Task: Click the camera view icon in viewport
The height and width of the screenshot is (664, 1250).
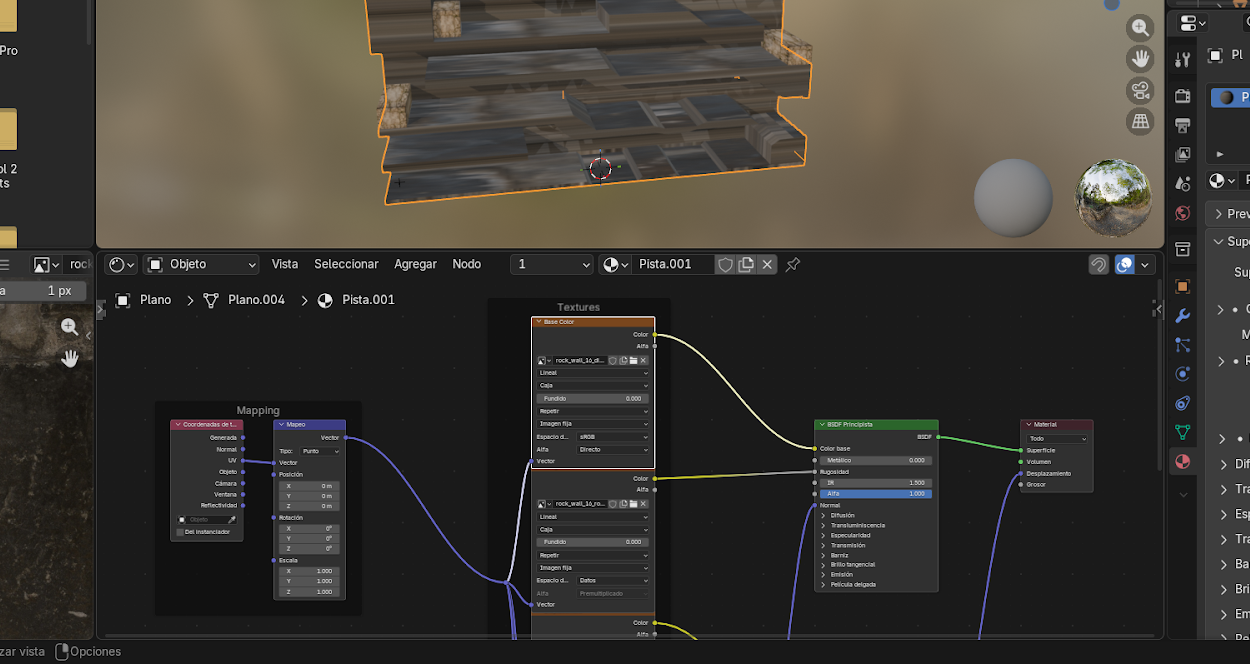Action: (1140, 91)
